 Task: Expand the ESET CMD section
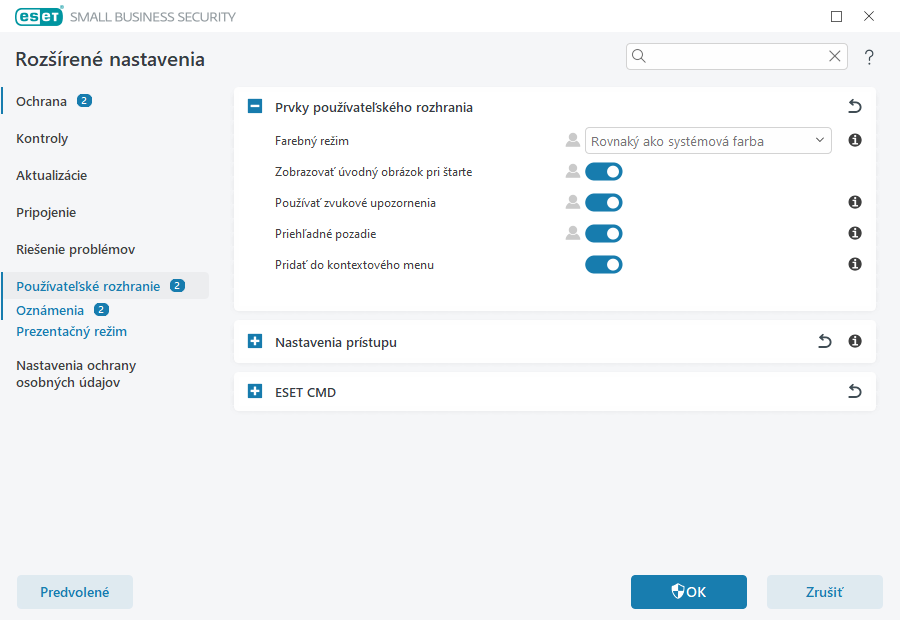pyautogui.click(x=255, y=392)
